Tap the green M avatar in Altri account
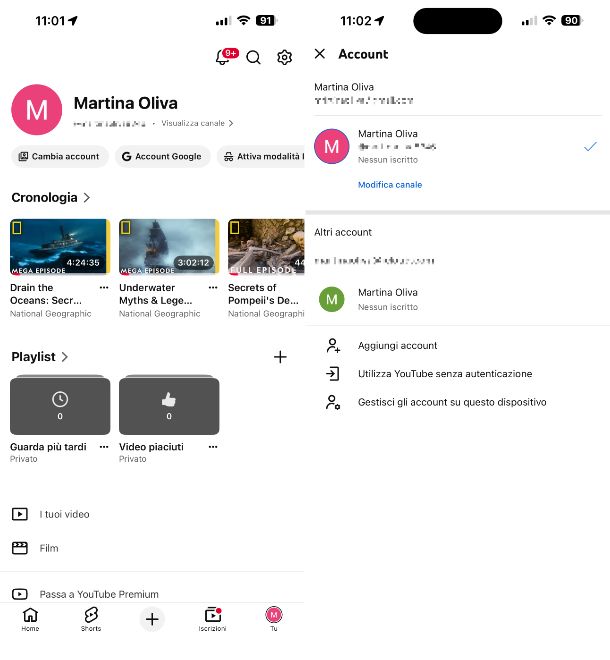 [x=332, y=299]
